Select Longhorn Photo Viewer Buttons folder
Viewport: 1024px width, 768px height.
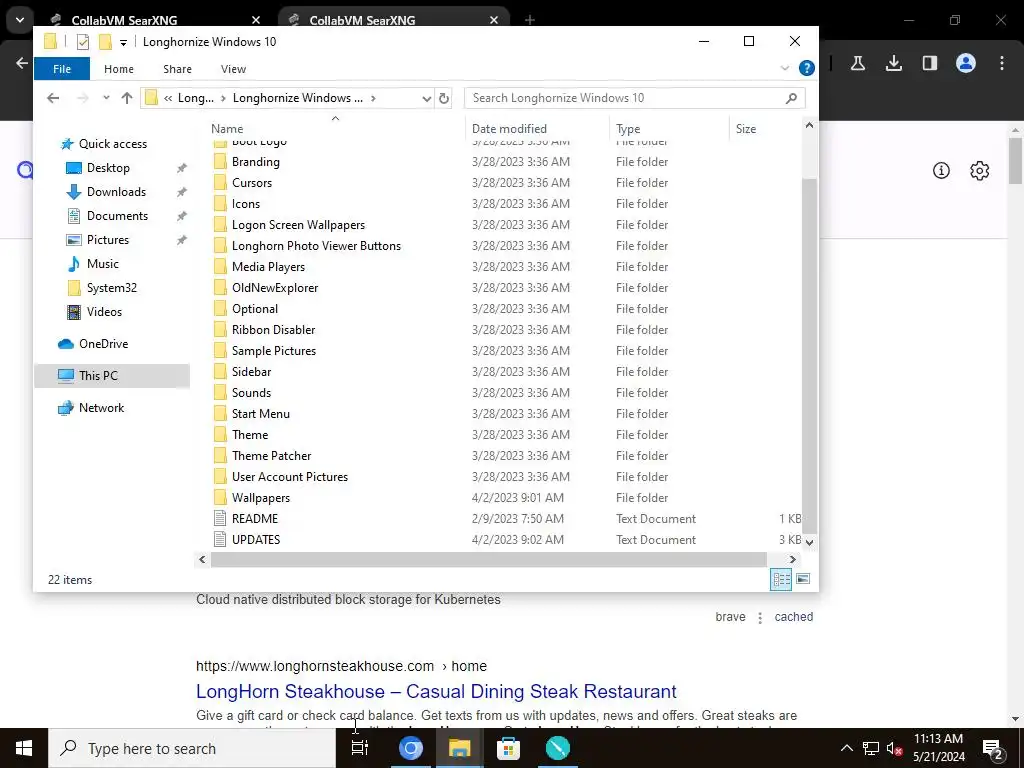(316, 246)
